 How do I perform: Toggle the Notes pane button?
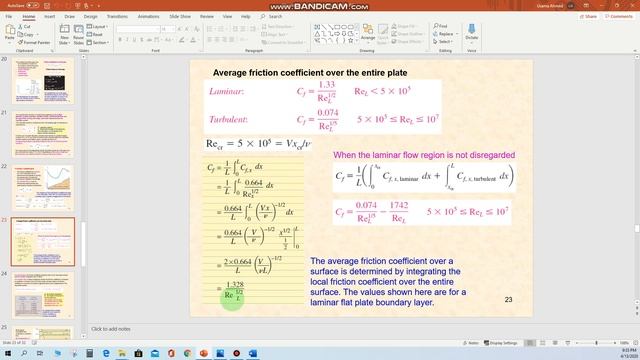click(x=471, y=343)
